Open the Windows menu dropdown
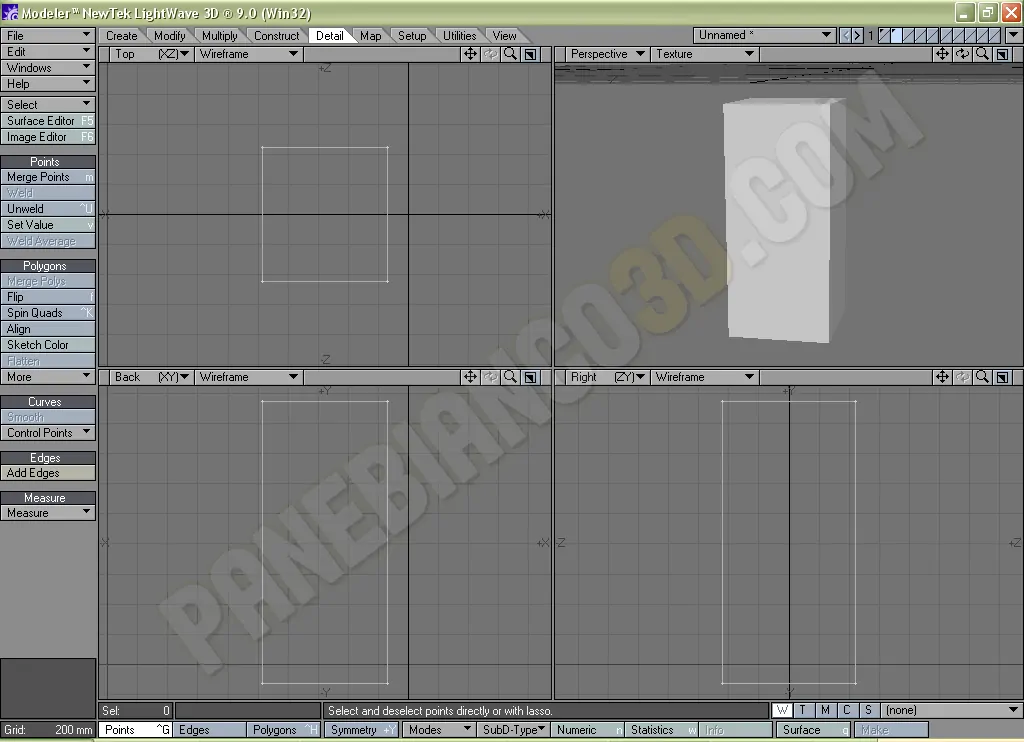The image size is (1024, 742). click(x=48, y=67)
